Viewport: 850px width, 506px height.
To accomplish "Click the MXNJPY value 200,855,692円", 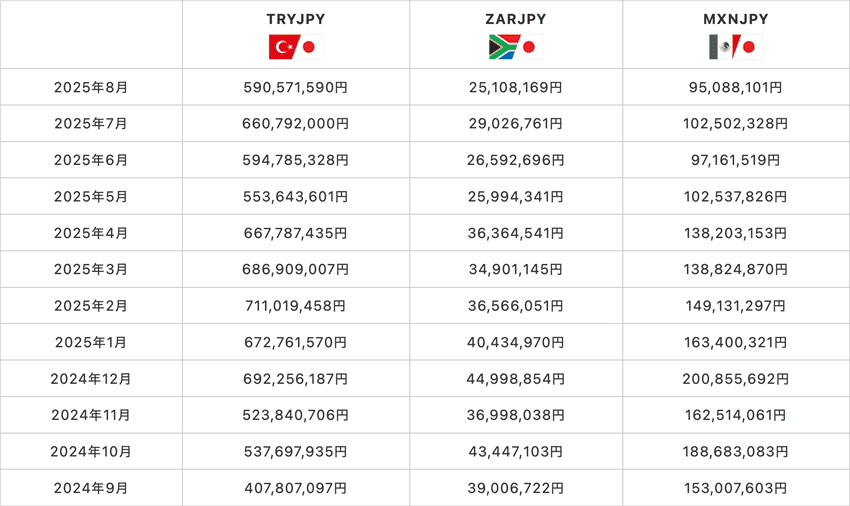I will (x=735, y=379).
